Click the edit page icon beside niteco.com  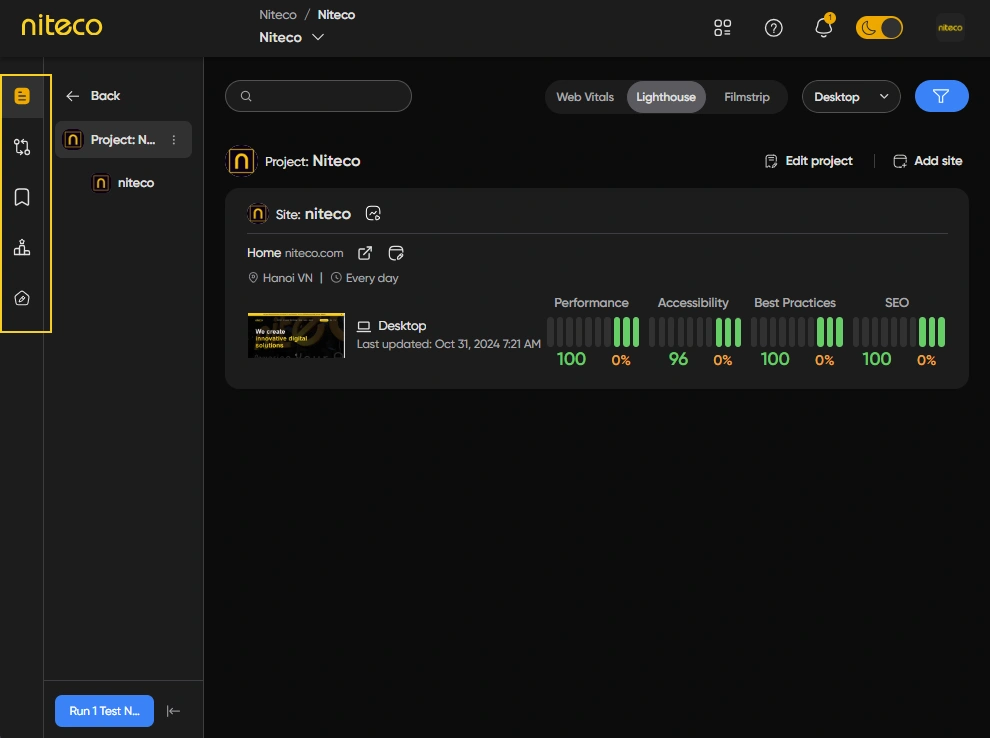pos(396,253)
